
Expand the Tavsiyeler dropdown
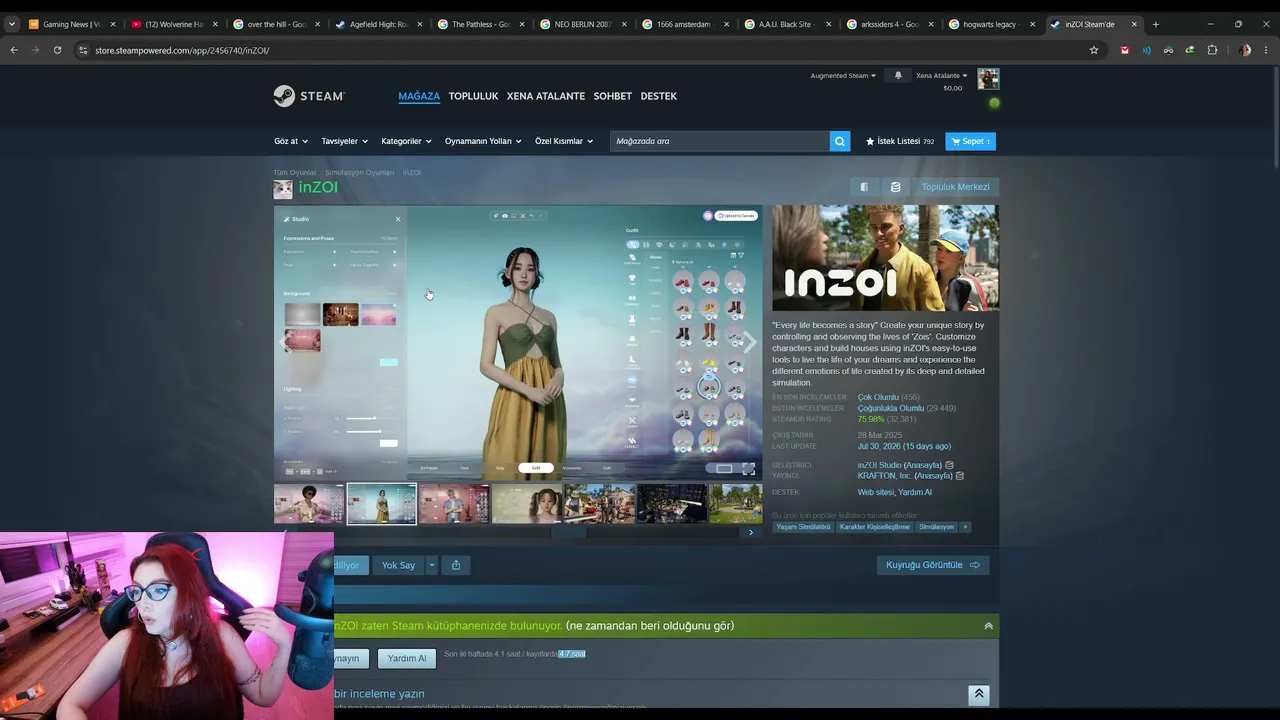coord(345,141)
